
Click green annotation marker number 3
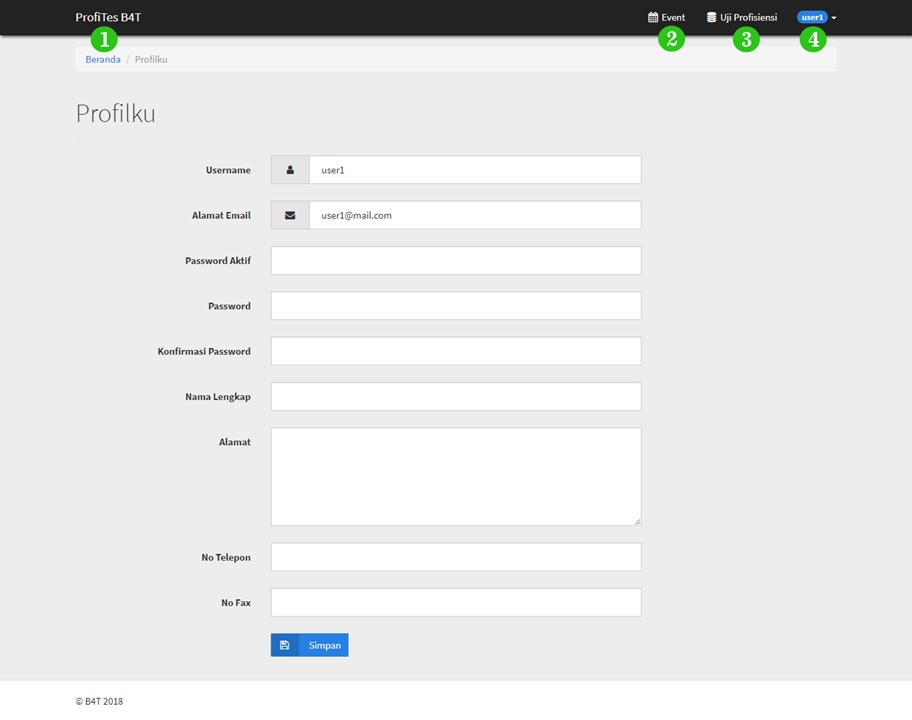point(746,40)
